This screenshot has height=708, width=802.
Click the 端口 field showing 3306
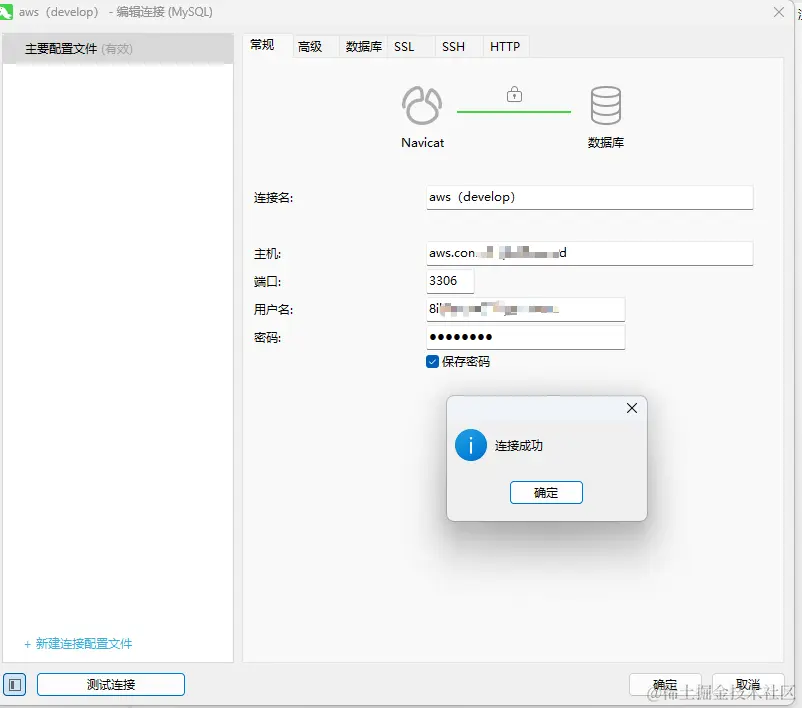tap(450, 281)
